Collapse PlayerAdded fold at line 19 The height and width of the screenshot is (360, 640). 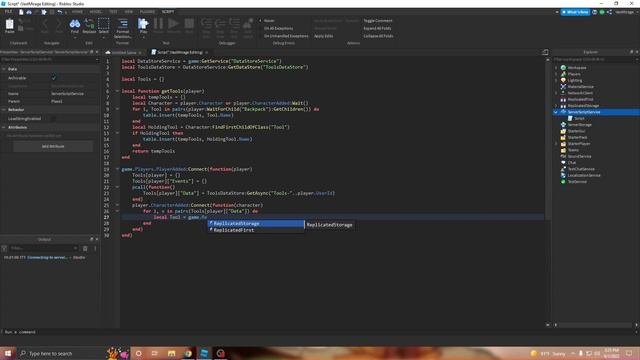117,169
